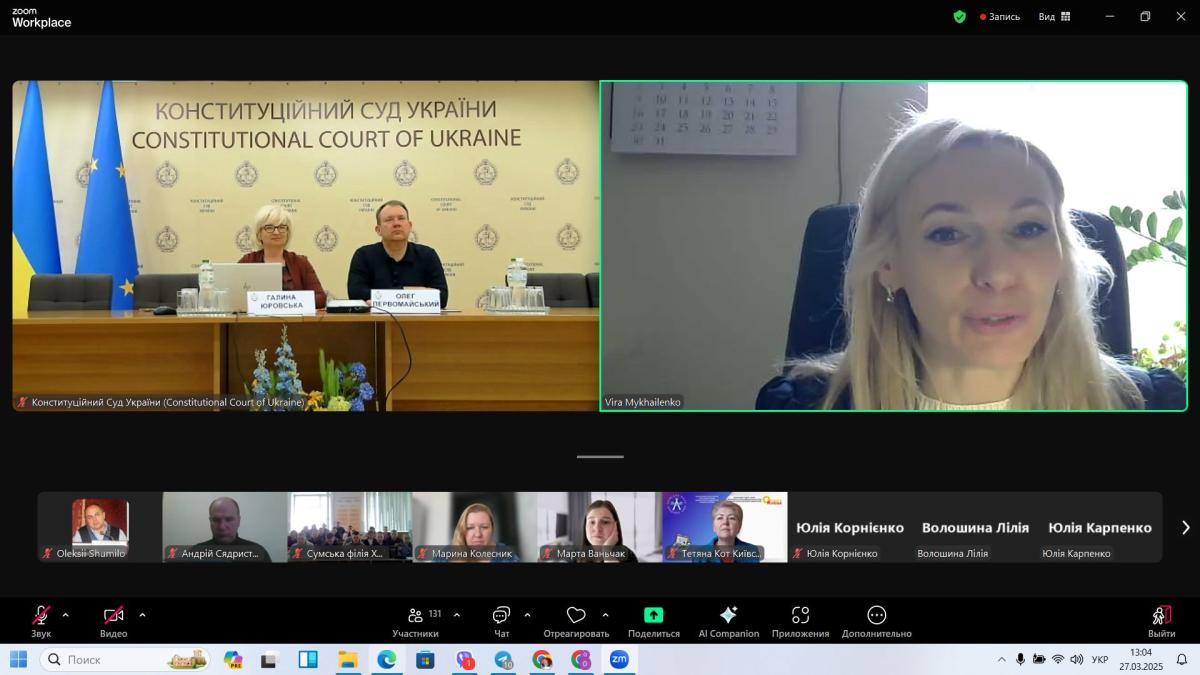
Task: Click the Windows taskbar search box
Action: coord(125,659)
